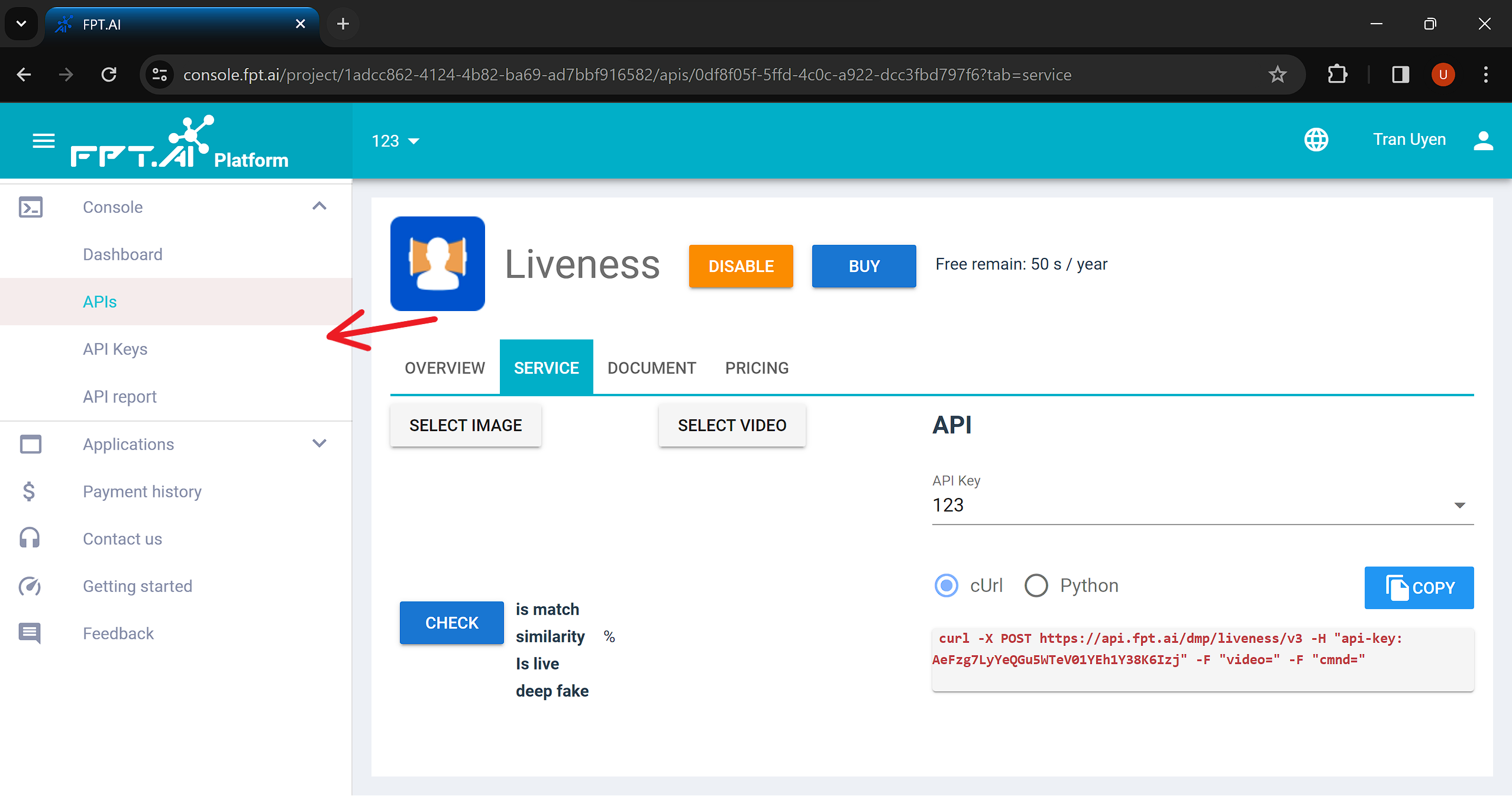Open the user account profile icon
1512x796 pixels.
[x=1483, y=140]
